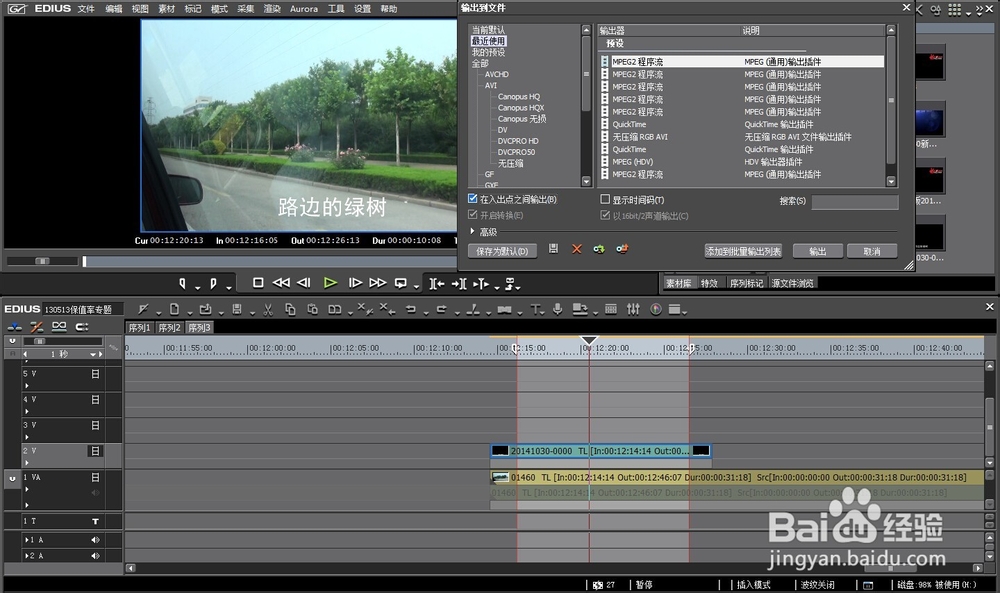This screenshot has width=1000, height=593.
Task: Toggle lock on track 3 V
Action: (x=95, y=425)
